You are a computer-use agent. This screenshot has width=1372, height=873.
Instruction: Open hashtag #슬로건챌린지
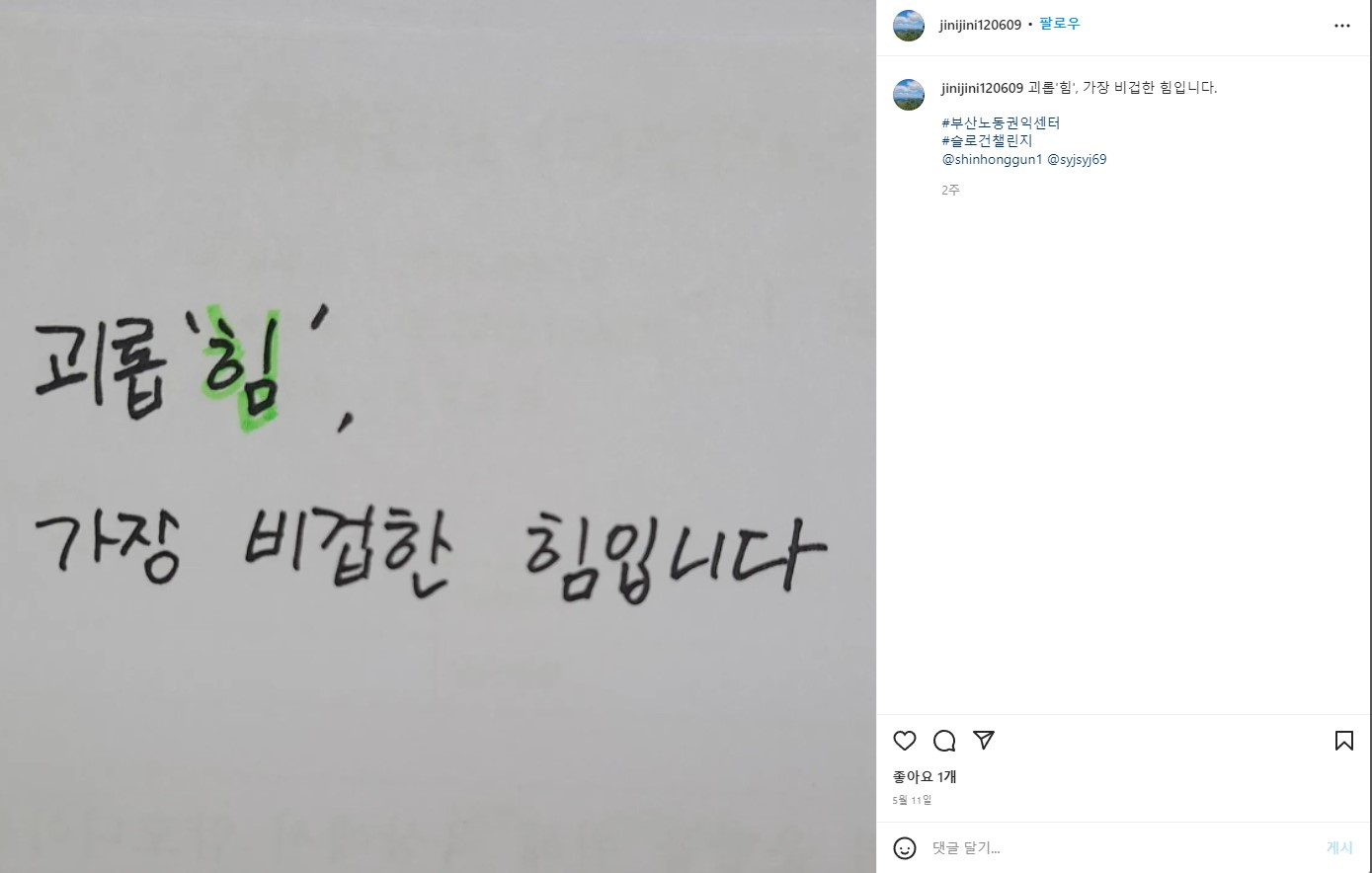tap(987, 141)
